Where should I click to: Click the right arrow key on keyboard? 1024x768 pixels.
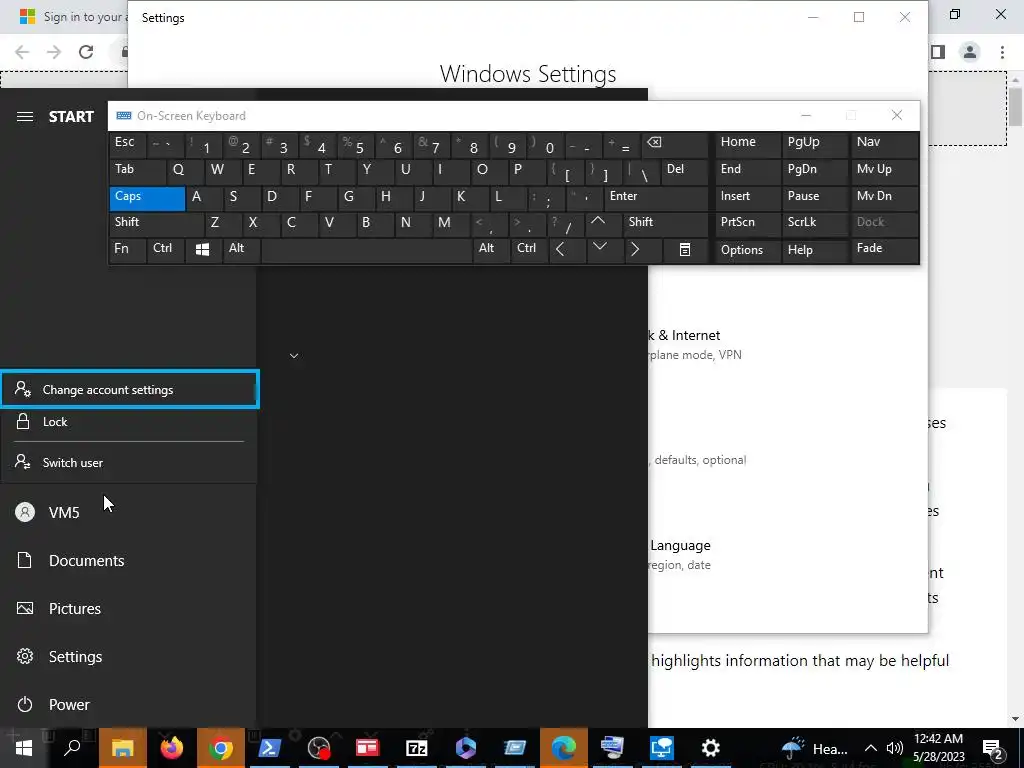coord(643,250)
